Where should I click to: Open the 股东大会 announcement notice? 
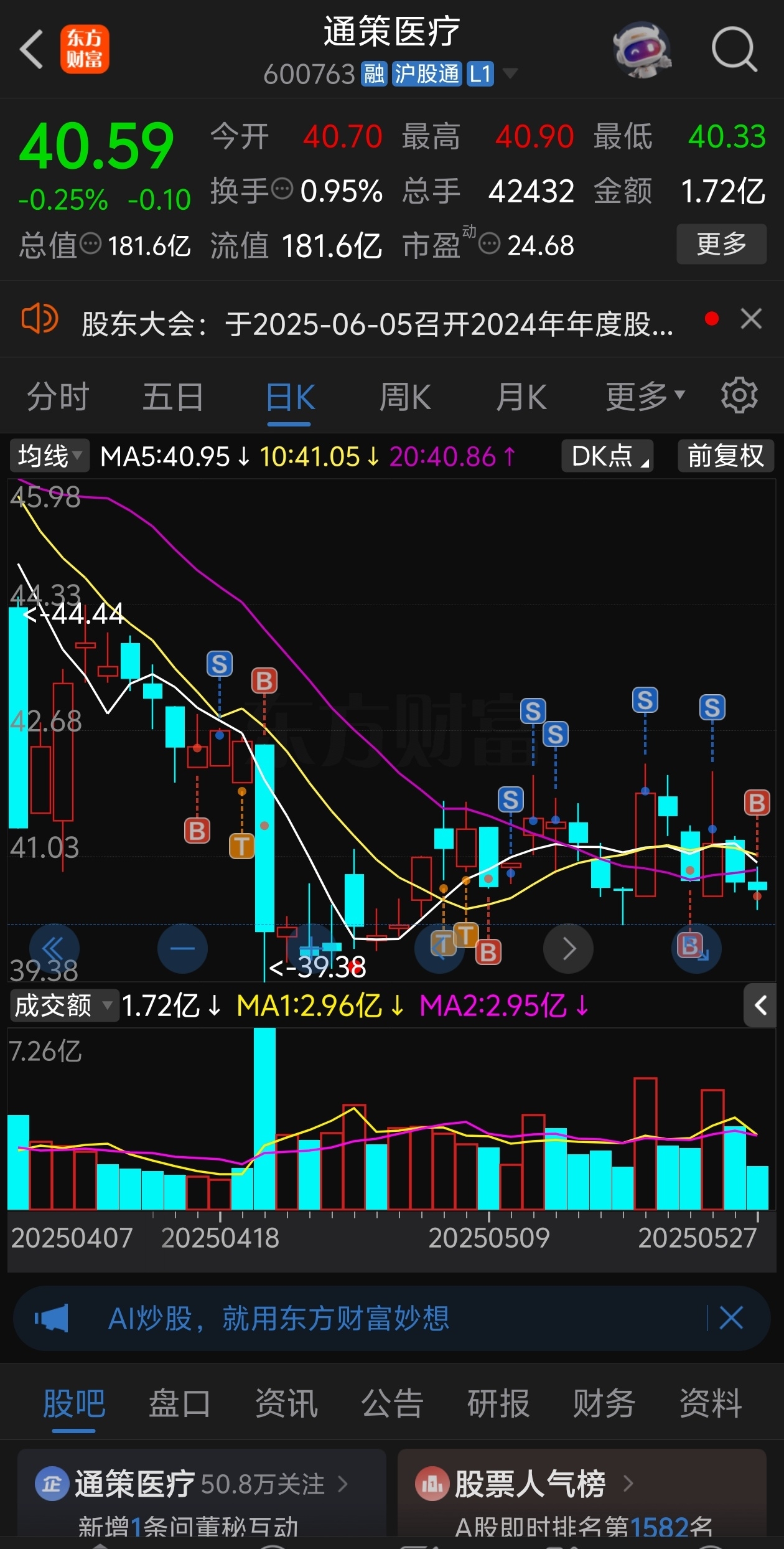(377, 324)
